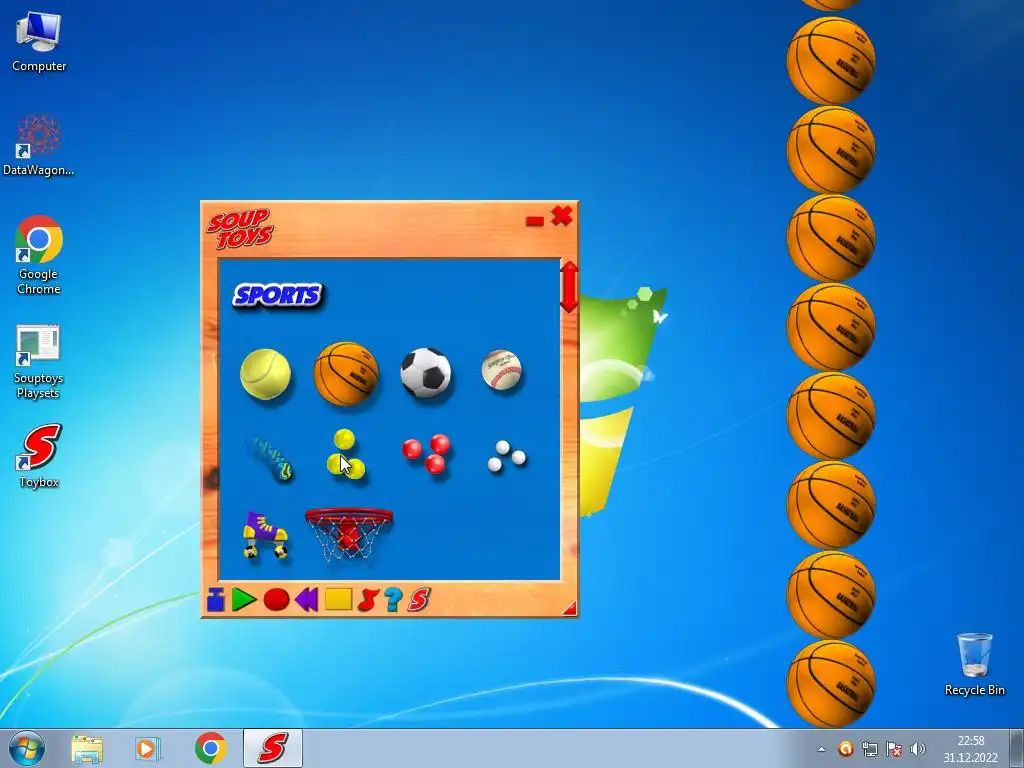Click the Soup Toys logo
The width and height of the screenshot is (1024, 768).
coord(240,229)
